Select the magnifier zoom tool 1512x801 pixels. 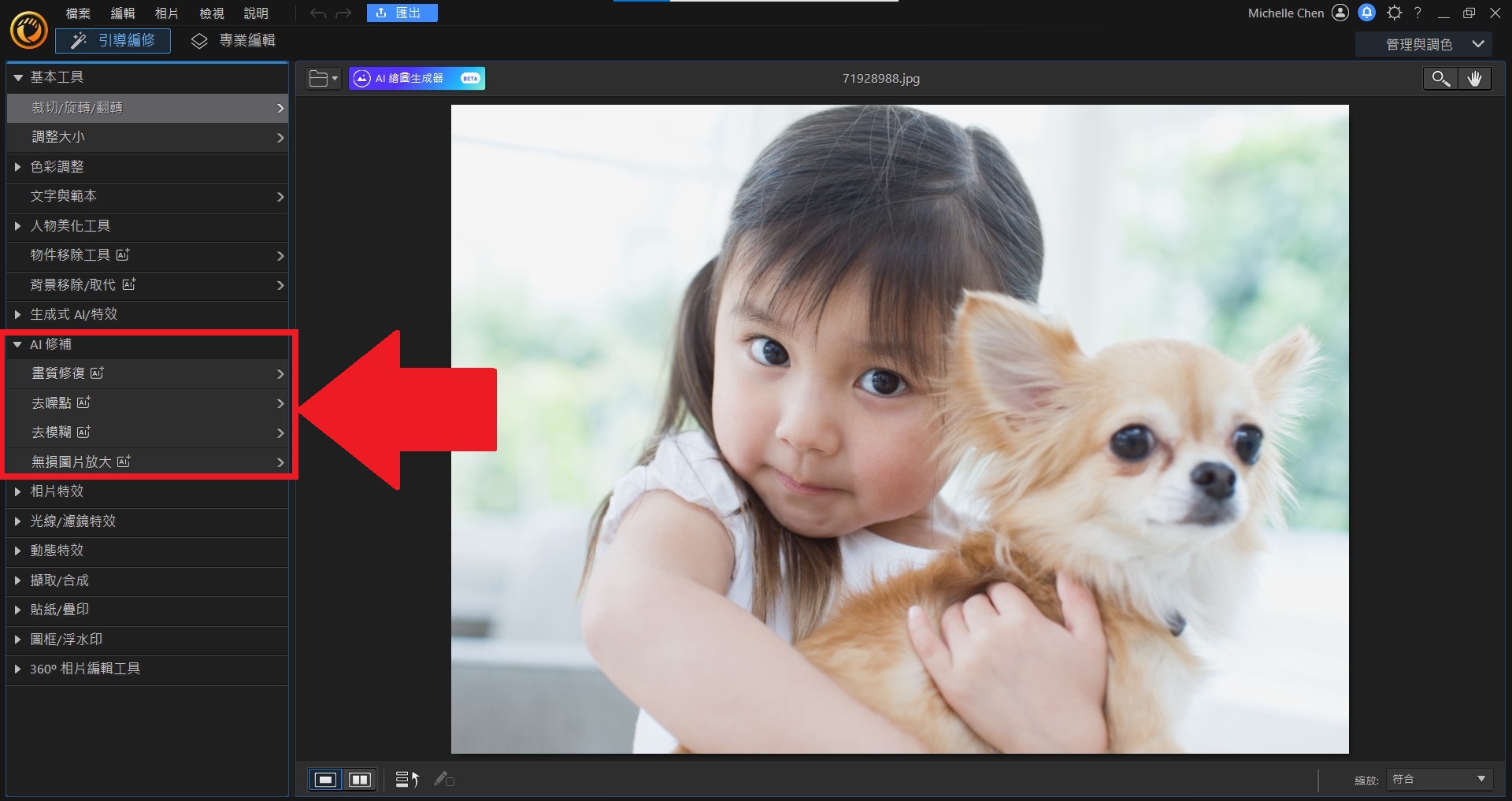(1440, 79)
